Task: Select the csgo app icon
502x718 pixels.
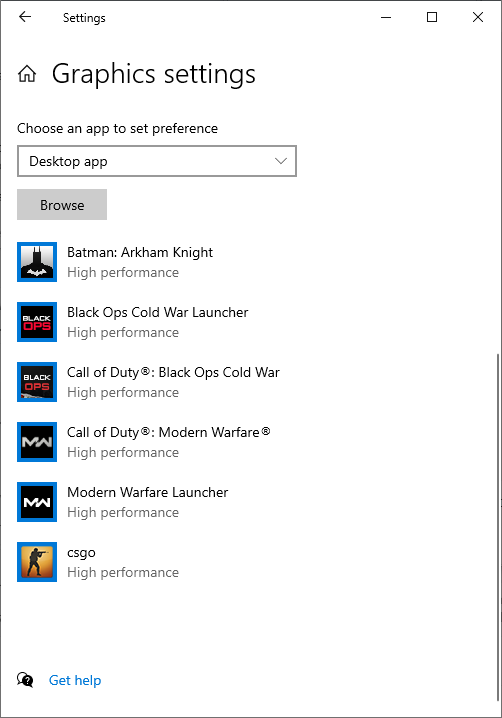Action: pos(37,562)
